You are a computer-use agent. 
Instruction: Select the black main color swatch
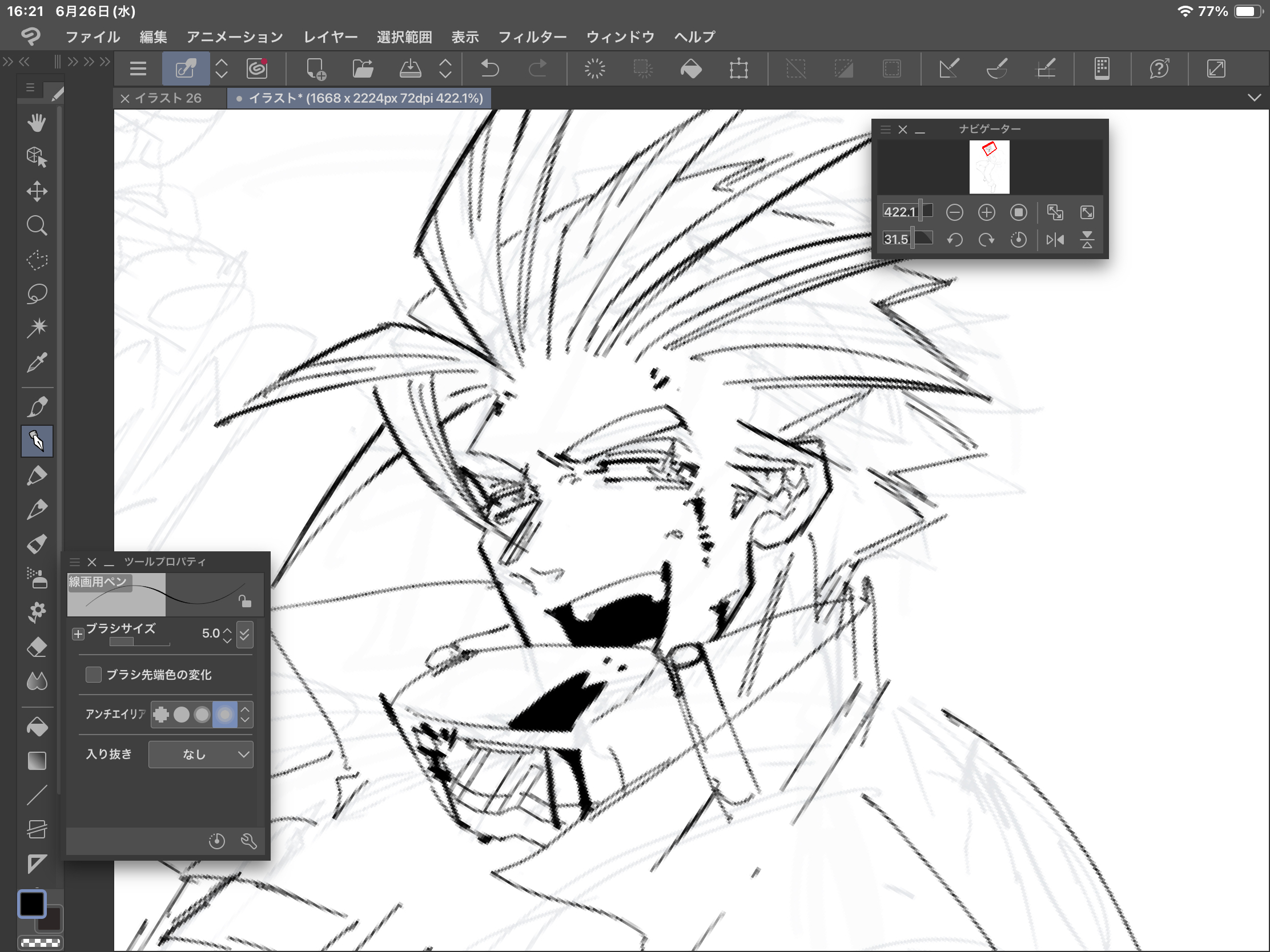(31, 904)
